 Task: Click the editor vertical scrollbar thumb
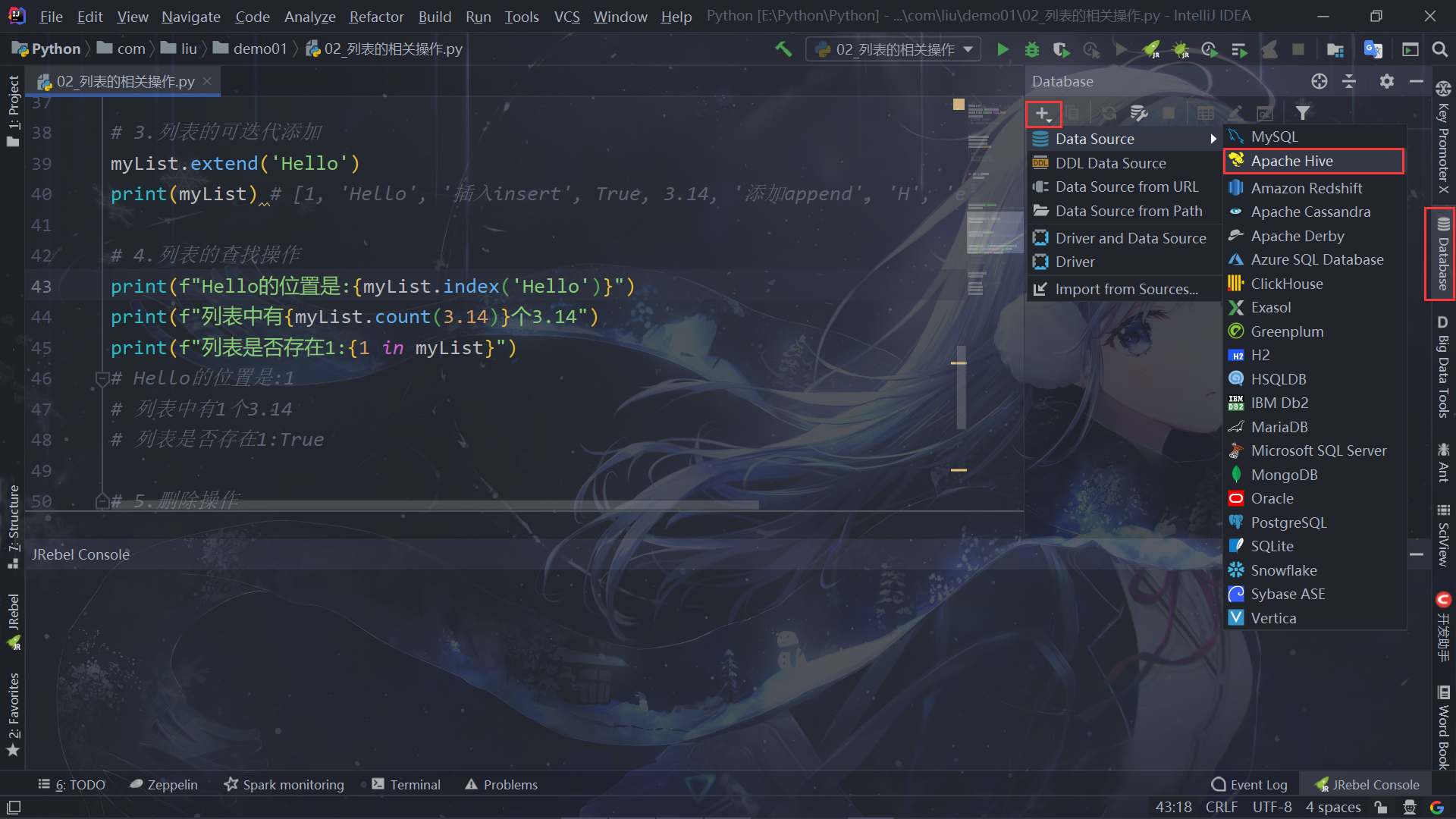point(961,387)
